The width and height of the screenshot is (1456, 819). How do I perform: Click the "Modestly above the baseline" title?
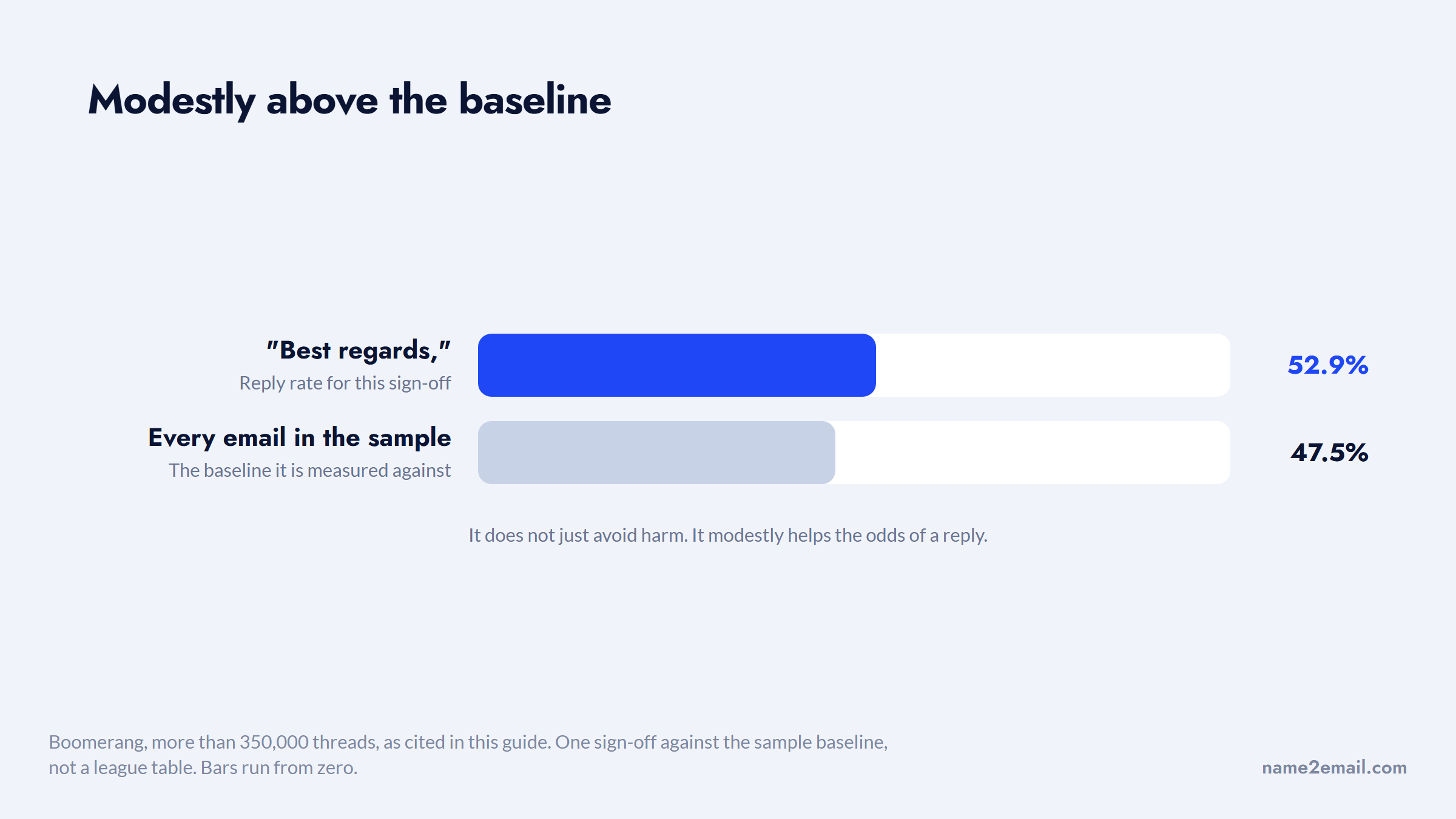pos(349,100)
